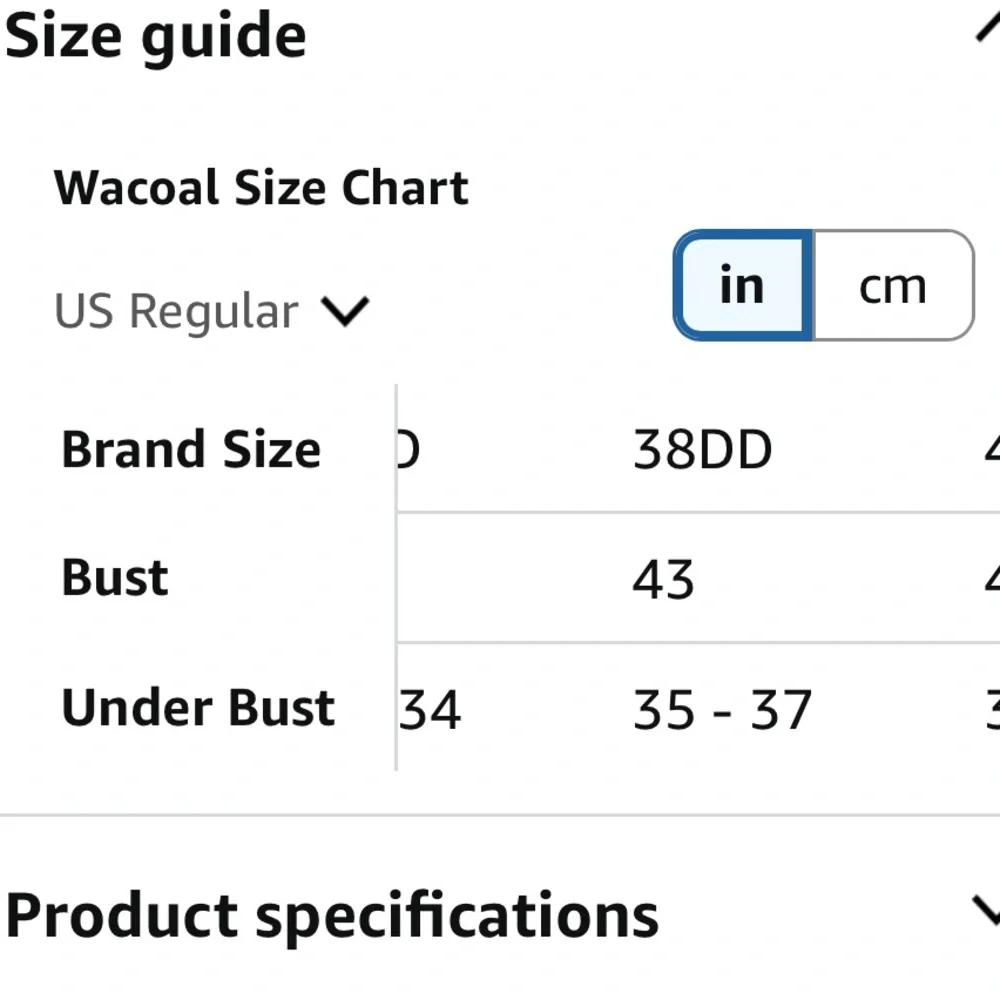Click the Under Bust row label
Viewport: 1000px width, 1000px height.
(x=198, y=708)
